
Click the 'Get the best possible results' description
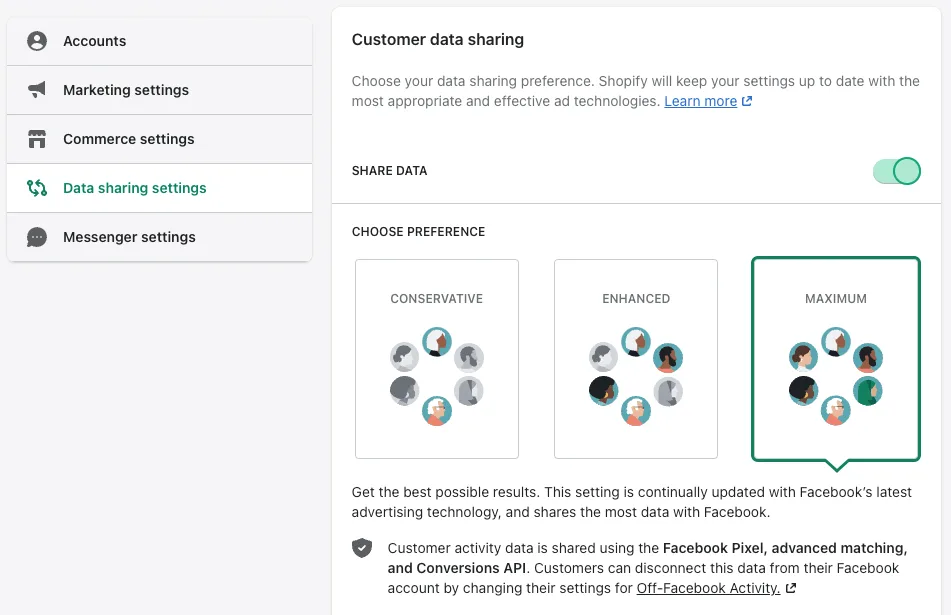[631, 502]
